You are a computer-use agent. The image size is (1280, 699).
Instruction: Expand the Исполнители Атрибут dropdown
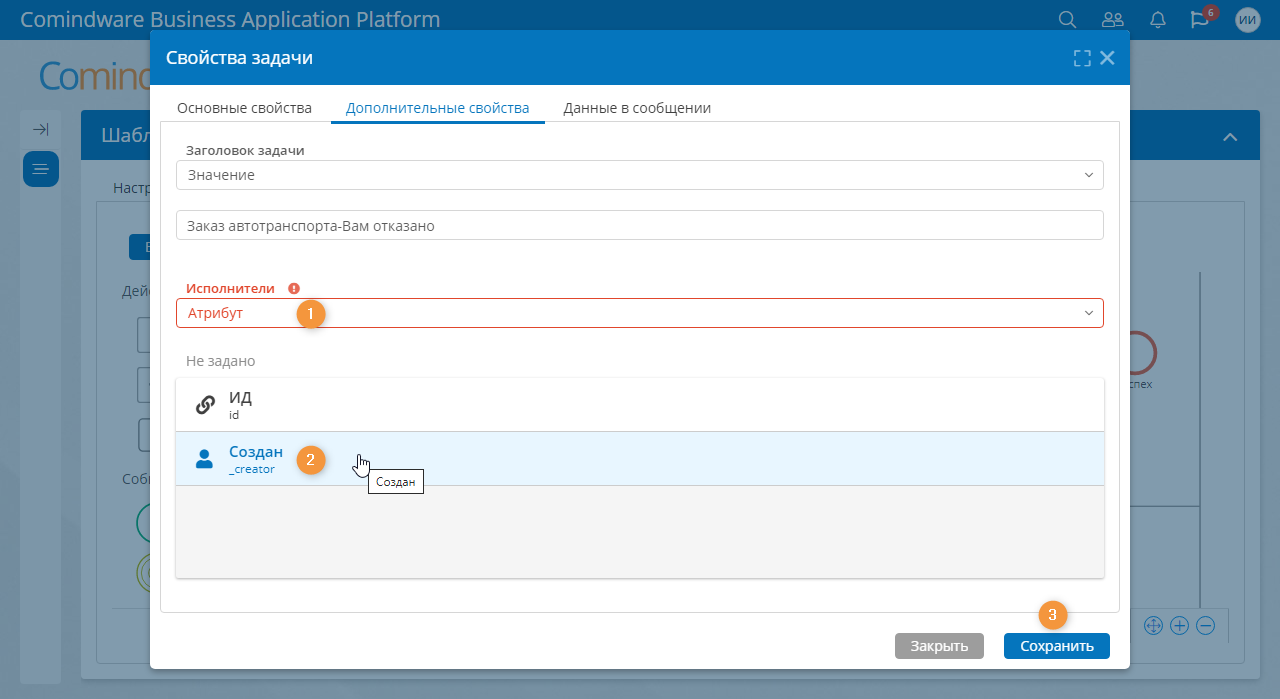[640, 313]
